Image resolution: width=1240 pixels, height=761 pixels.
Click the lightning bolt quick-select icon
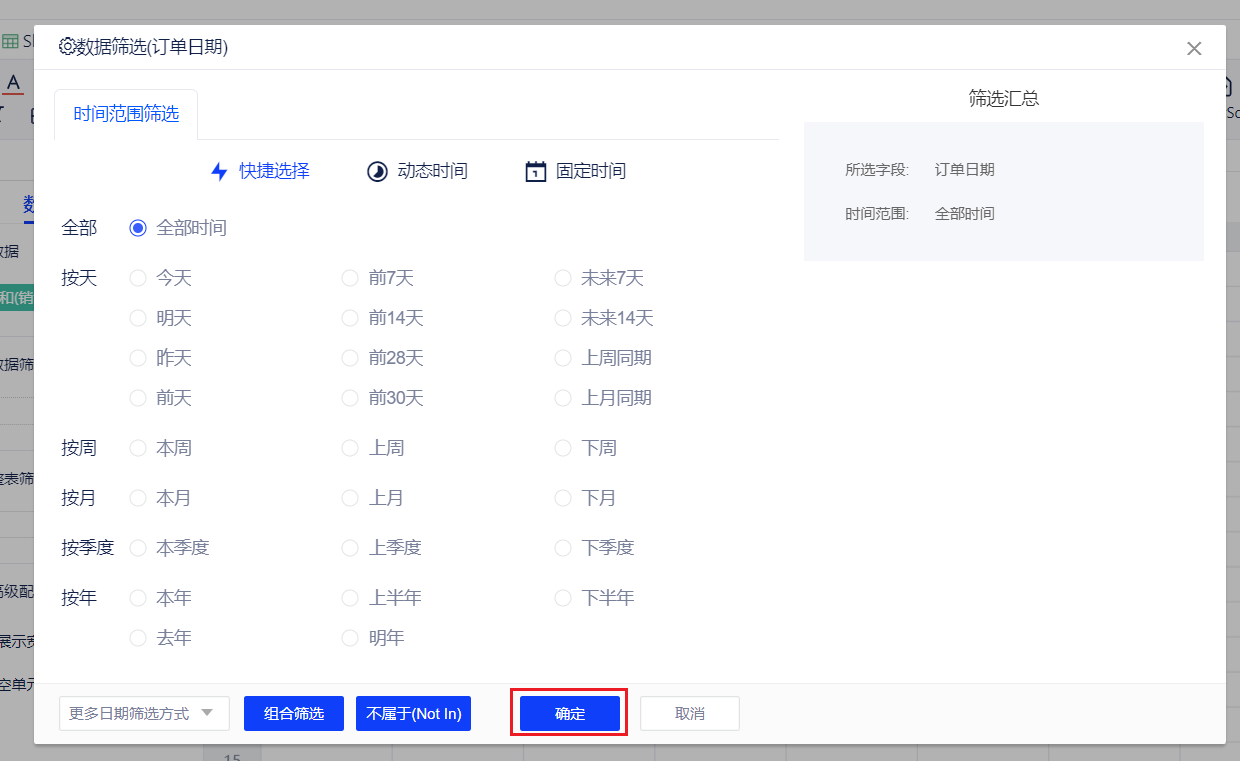pos(219,171)
